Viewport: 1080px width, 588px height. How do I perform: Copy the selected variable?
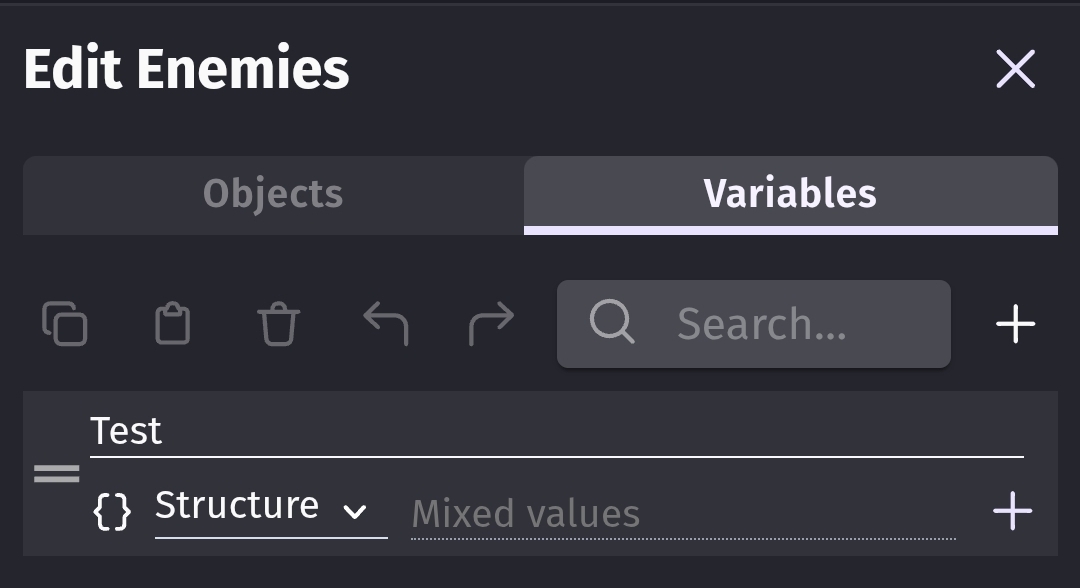click(65, 324)
